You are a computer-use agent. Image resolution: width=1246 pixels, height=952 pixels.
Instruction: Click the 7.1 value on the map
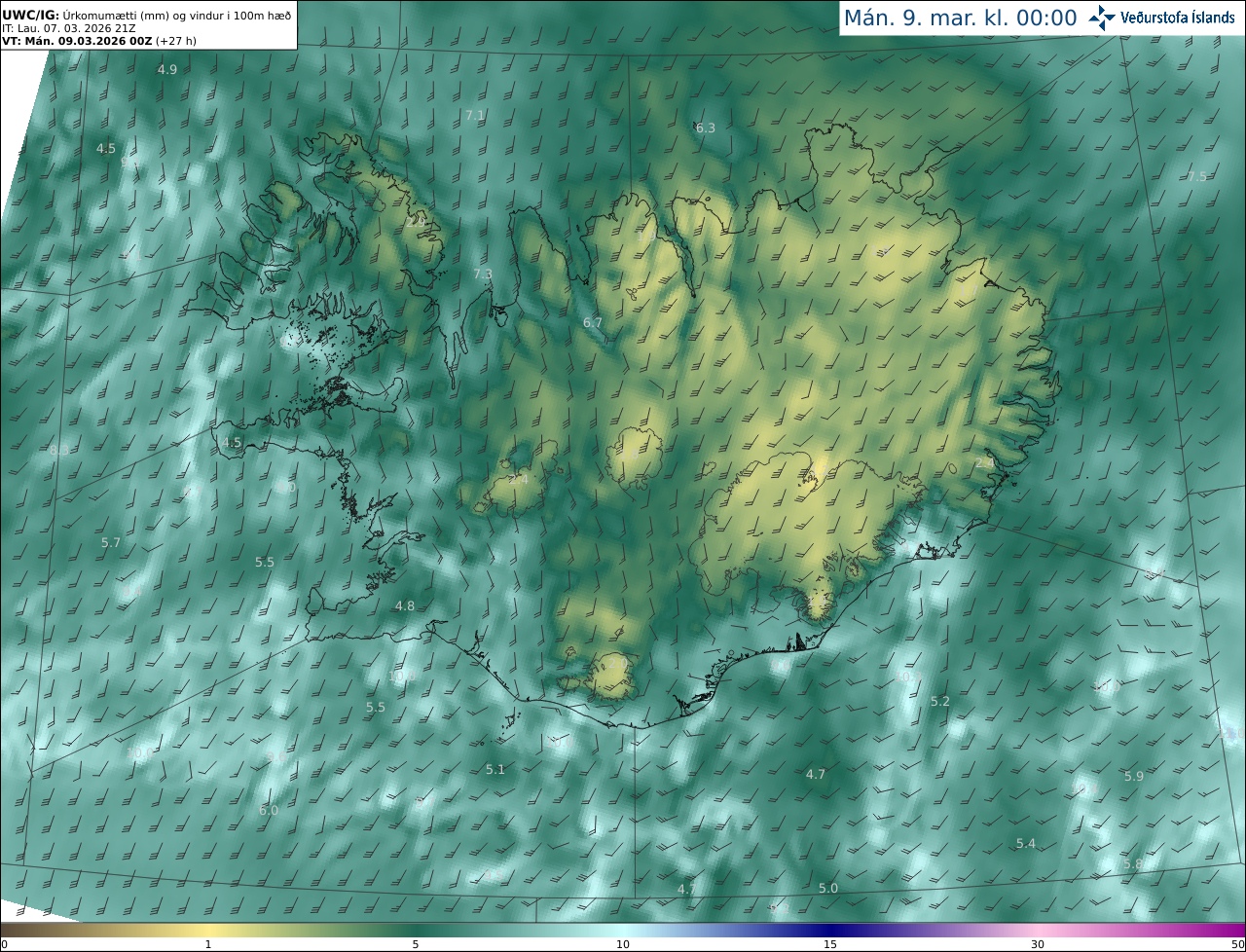[474, 115]
